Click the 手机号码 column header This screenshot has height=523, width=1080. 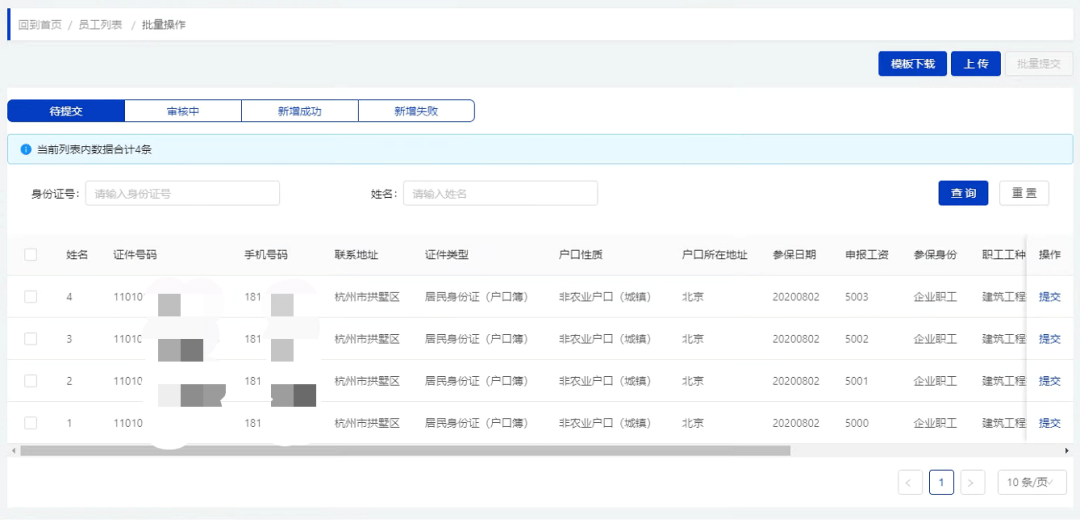tap(266, 255)
